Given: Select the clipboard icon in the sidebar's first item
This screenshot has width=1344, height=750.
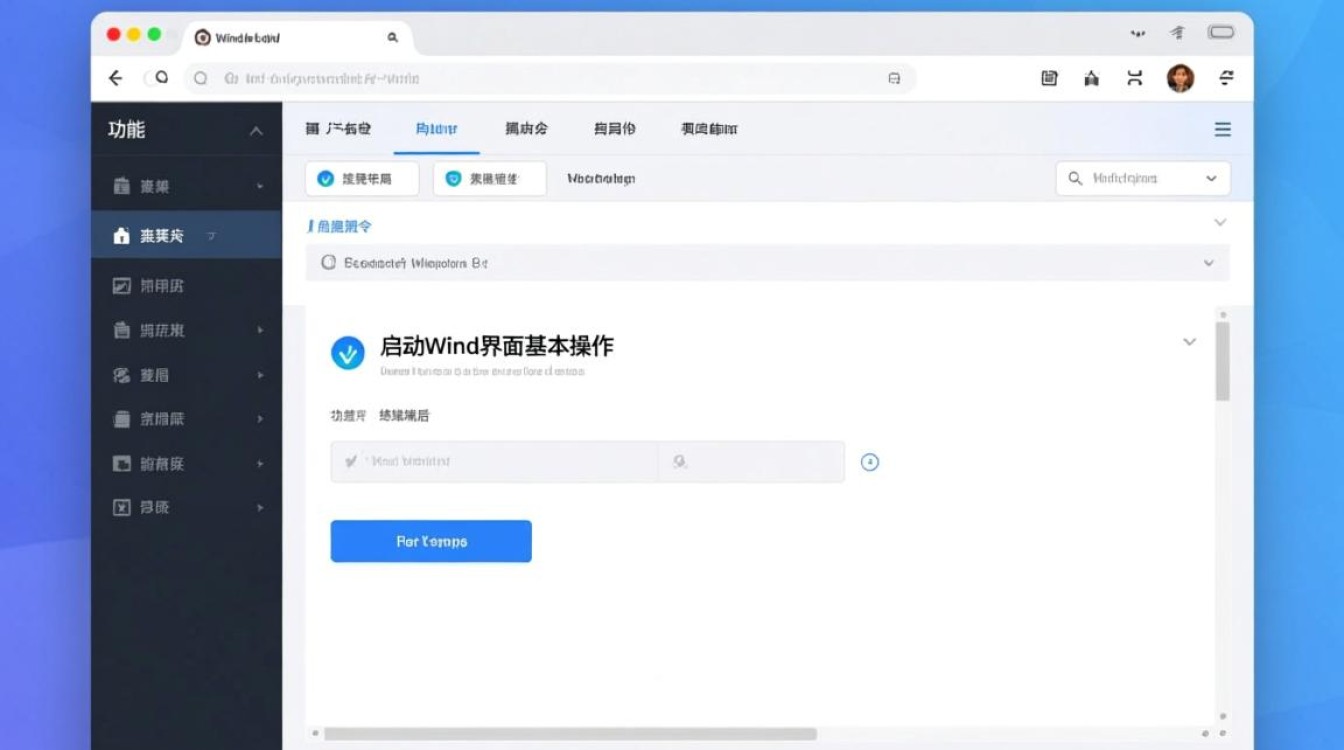Looking at the screenshot, I should coord(120,186).
